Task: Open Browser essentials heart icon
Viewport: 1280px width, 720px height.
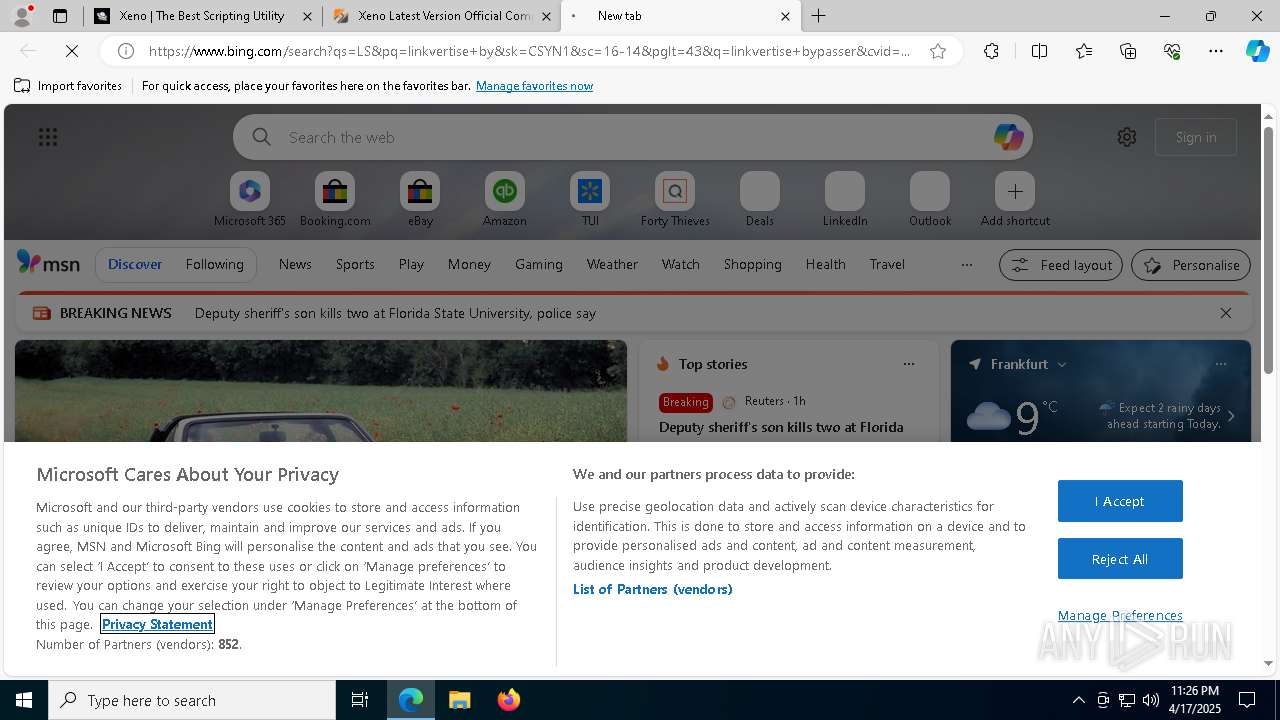Action: (1172, 51)
